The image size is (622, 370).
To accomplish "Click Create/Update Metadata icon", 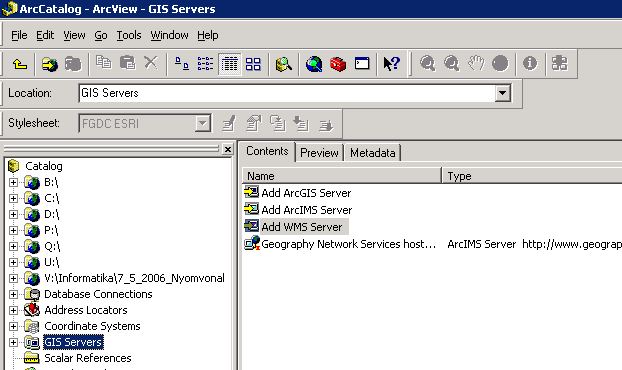I will (x=277, y=123).
